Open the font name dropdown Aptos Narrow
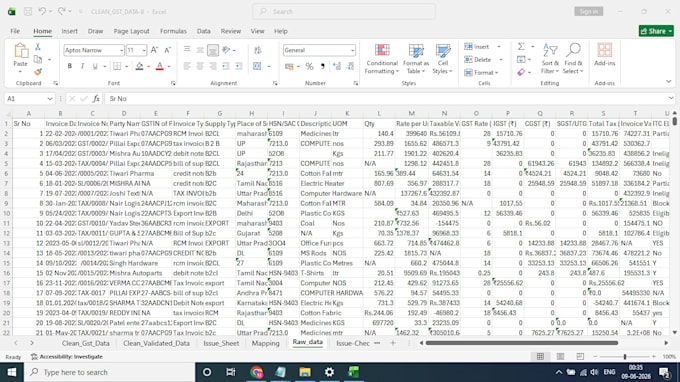680x382 pixels. coord(121,50)
